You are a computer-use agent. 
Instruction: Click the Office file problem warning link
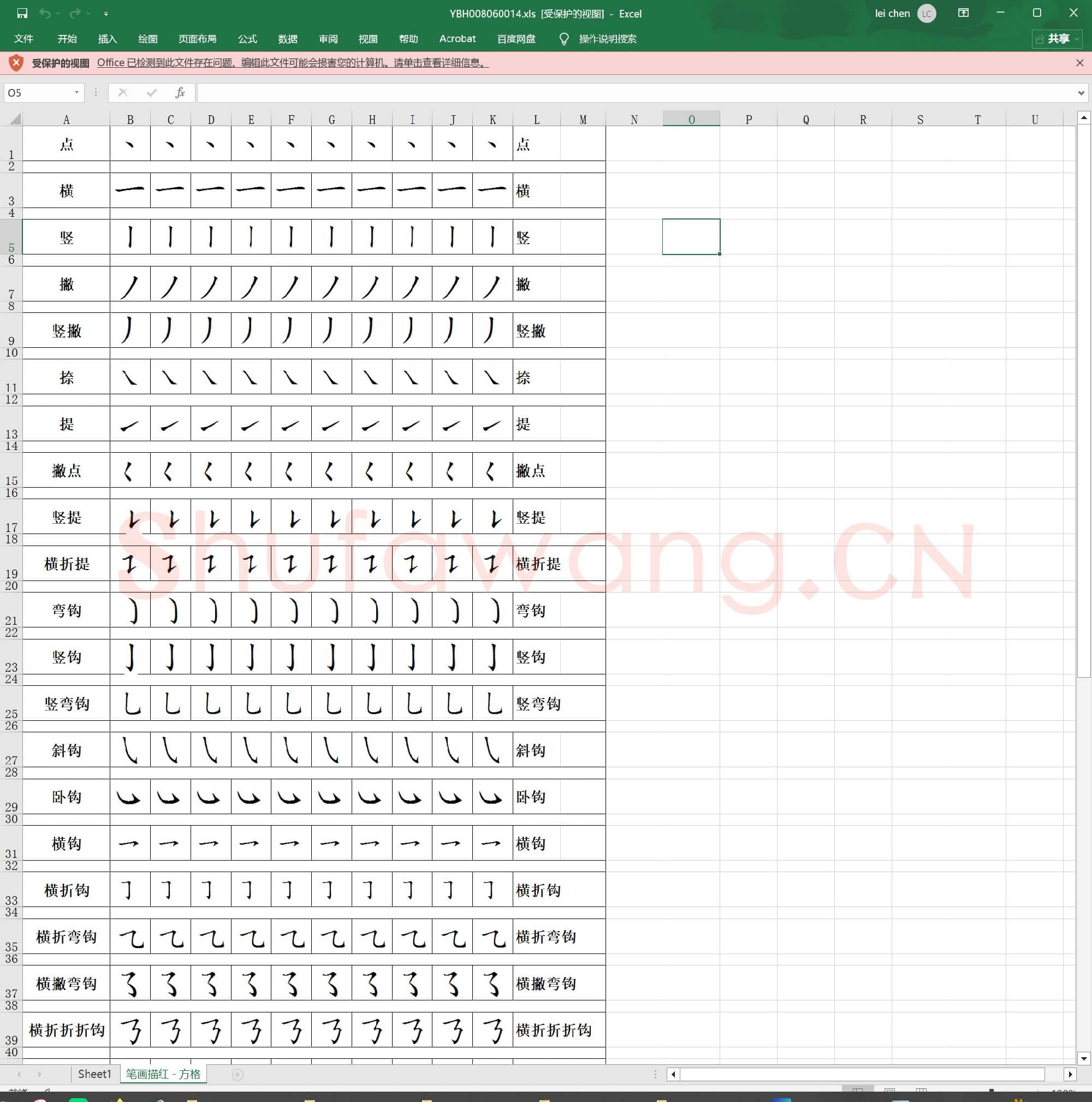coord(293,63)
